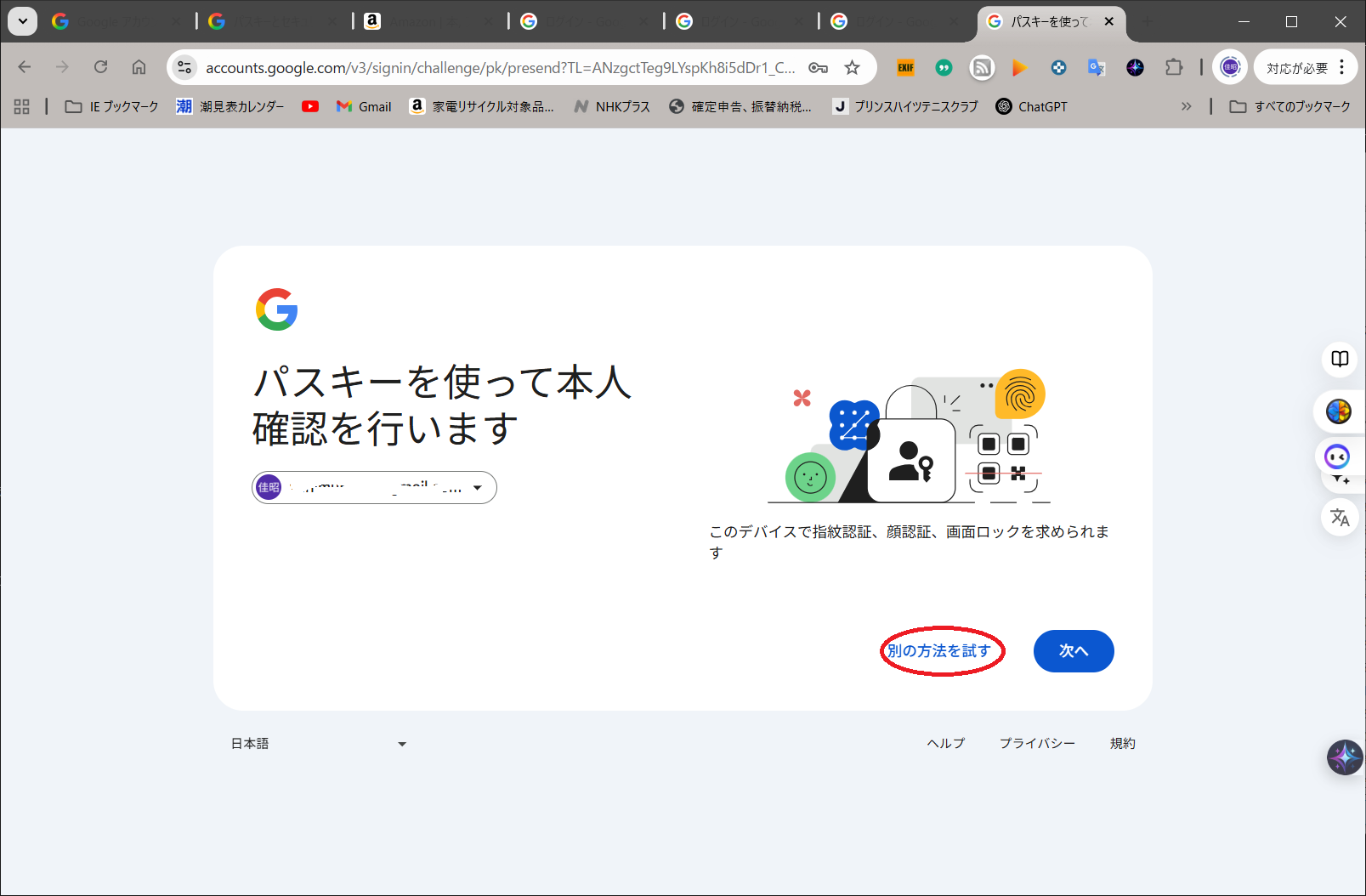Show hidden bookmarks with the chevron
This screenshot has width=1366, height=896.
click(1186, 106)
